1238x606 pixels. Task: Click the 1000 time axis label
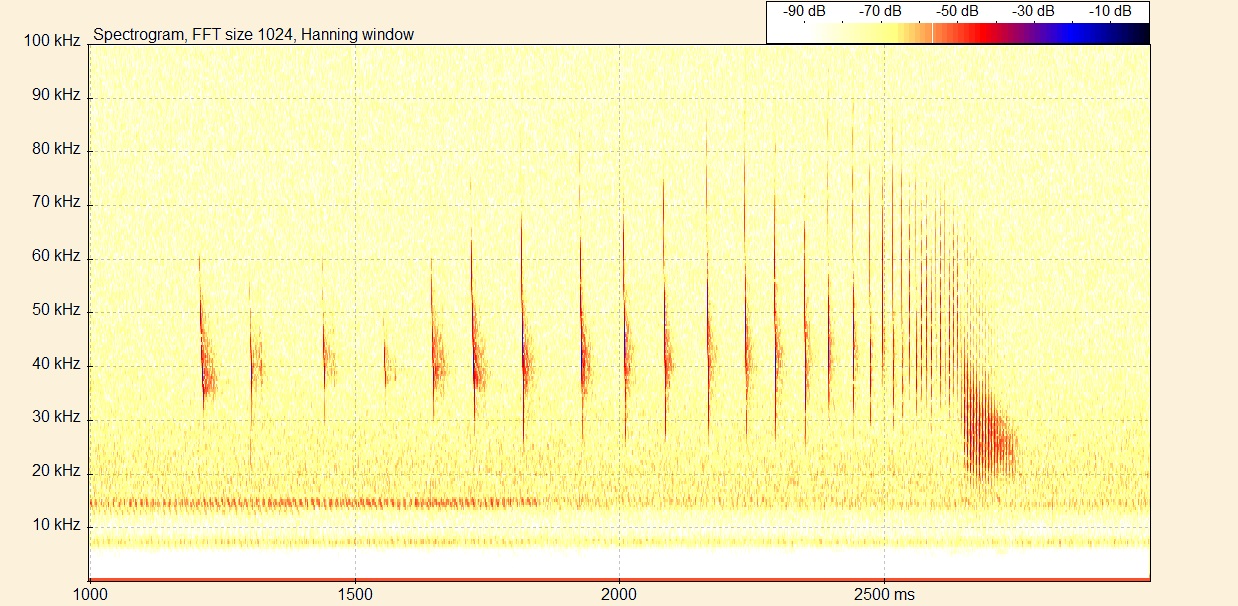coord(90,595)
